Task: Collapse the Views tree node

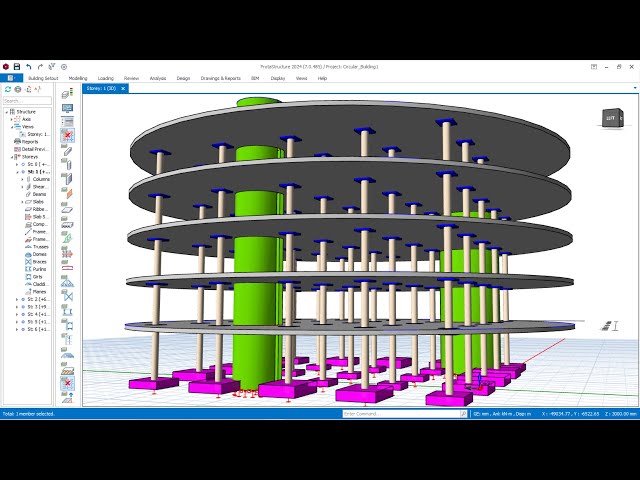Action: pyautogui.click(x=11, y=127)
